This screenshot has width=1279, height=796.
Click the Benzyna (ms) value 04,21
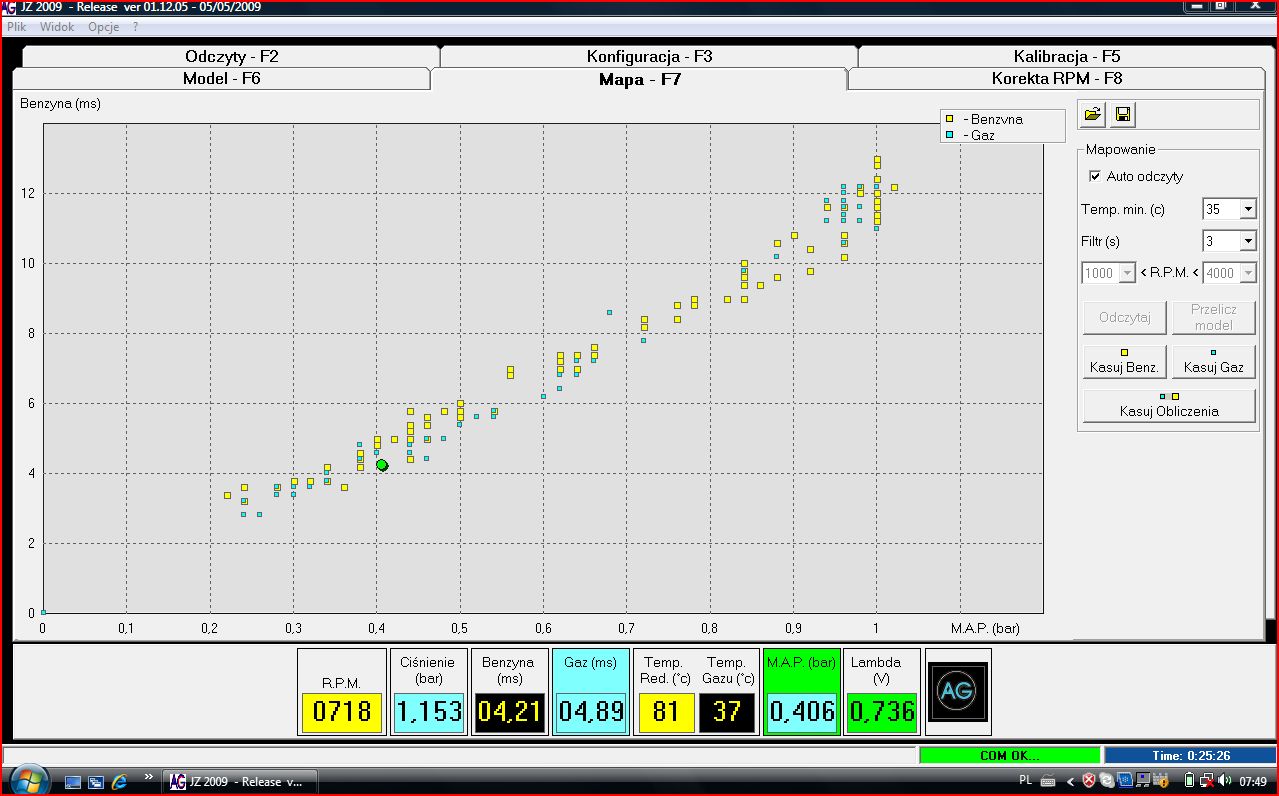[x=508, y=712]
